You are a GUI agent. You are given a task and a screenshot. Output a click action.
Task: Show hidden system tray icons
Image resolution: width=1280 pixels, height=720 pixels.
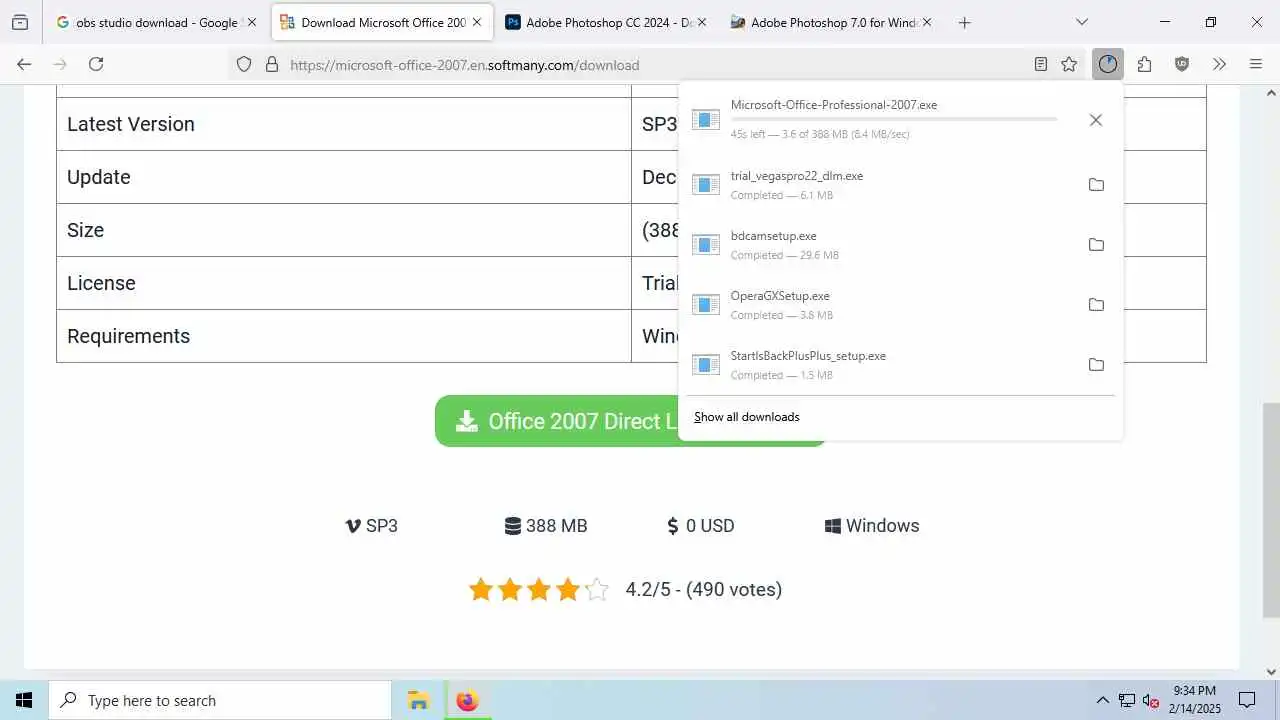coord(1102,700)
